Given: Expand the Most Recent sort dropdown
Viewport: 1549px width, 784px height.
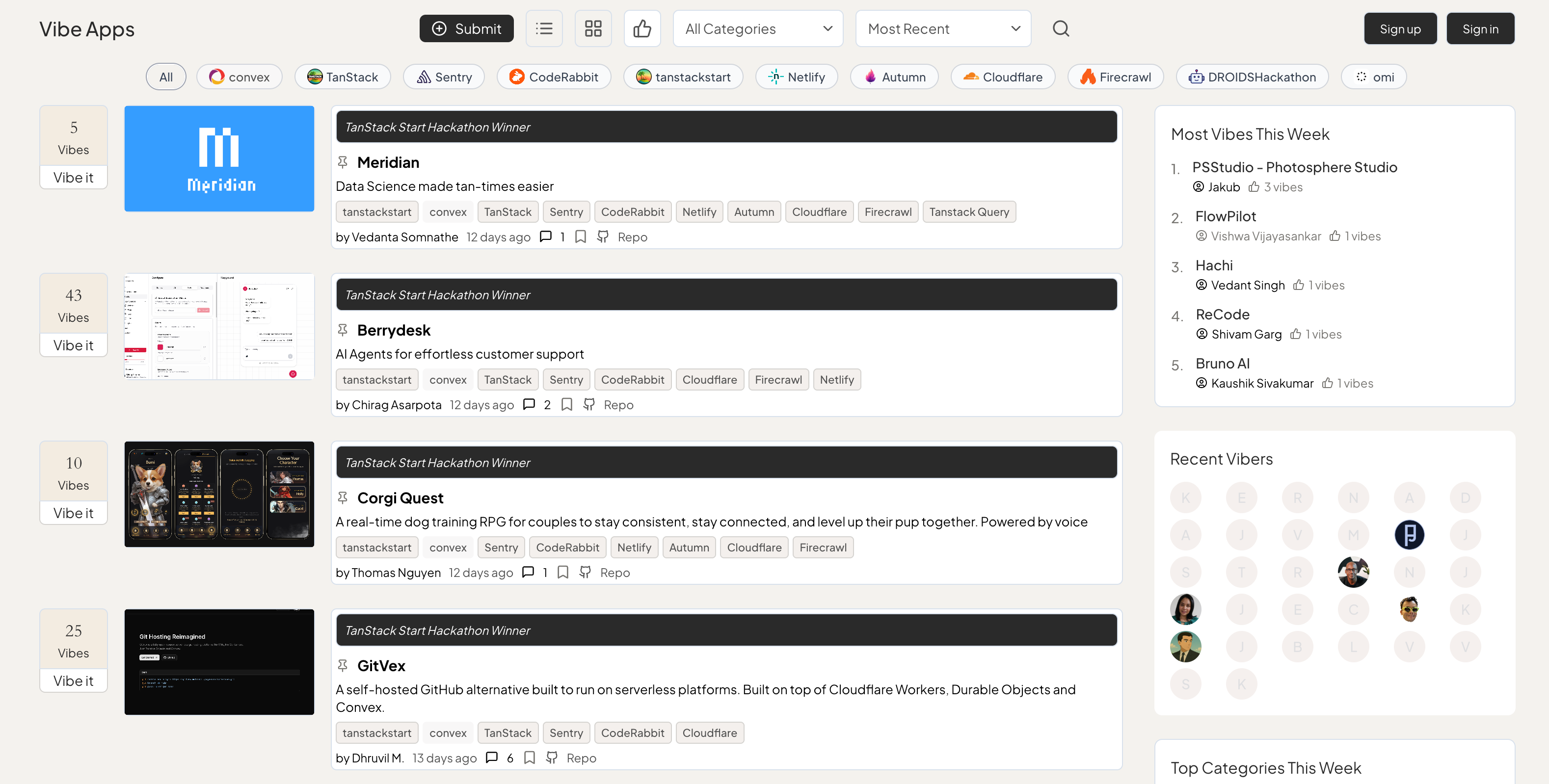Looking at the screenshot, I should pos(943,28).
